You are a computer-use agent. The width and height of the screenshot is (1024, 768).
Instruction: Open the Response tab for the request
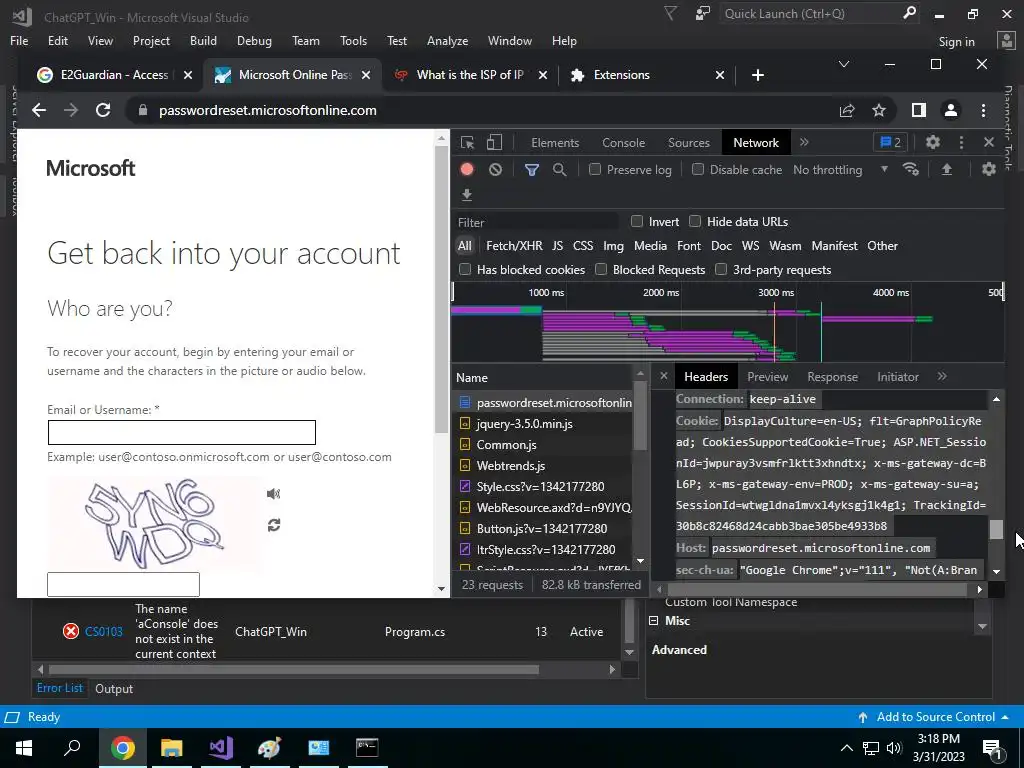tap(832, 377)
